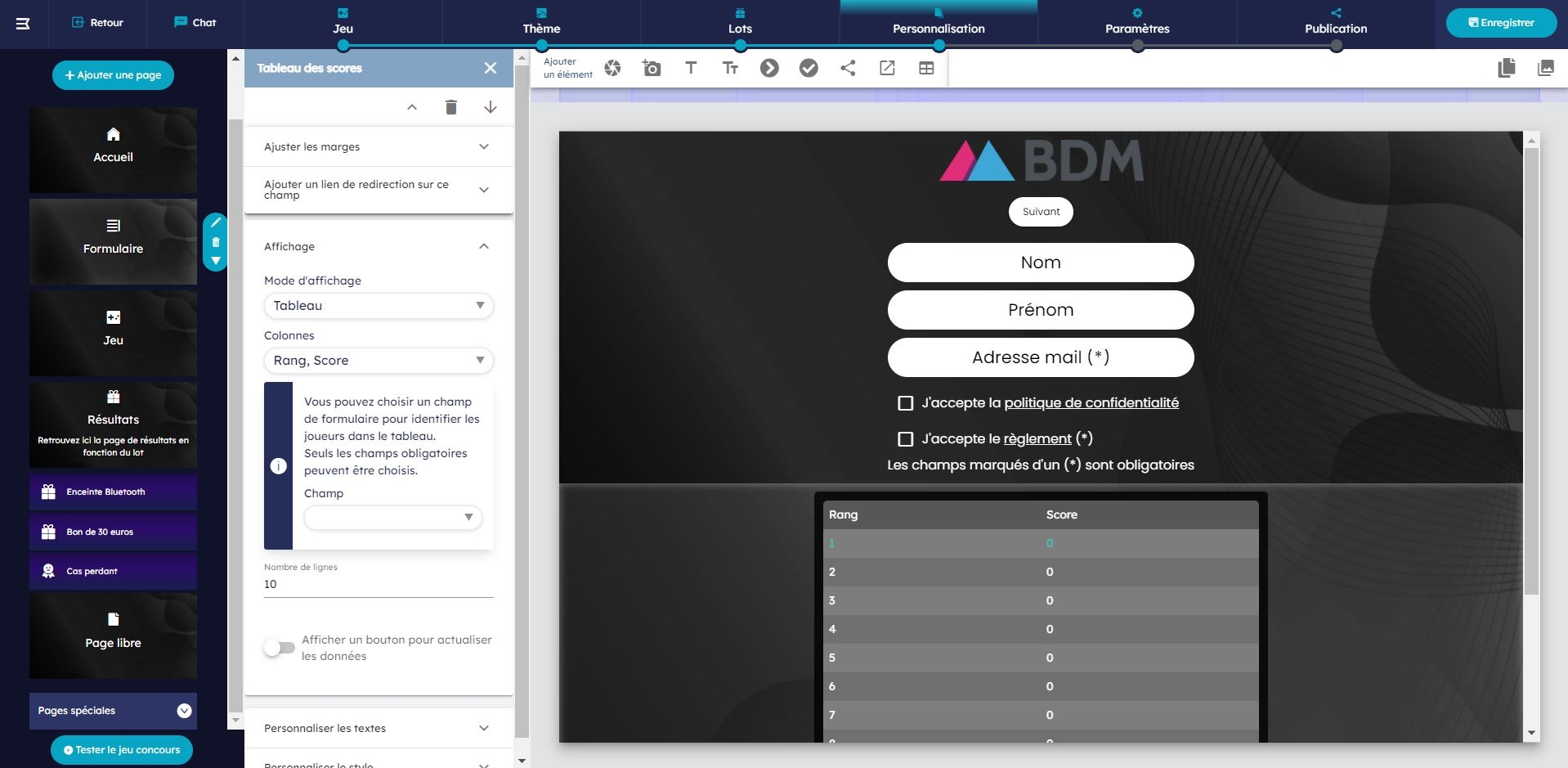Go to the Thème tab
Viewport: 1568px width, 768px height.
[541, 23]
